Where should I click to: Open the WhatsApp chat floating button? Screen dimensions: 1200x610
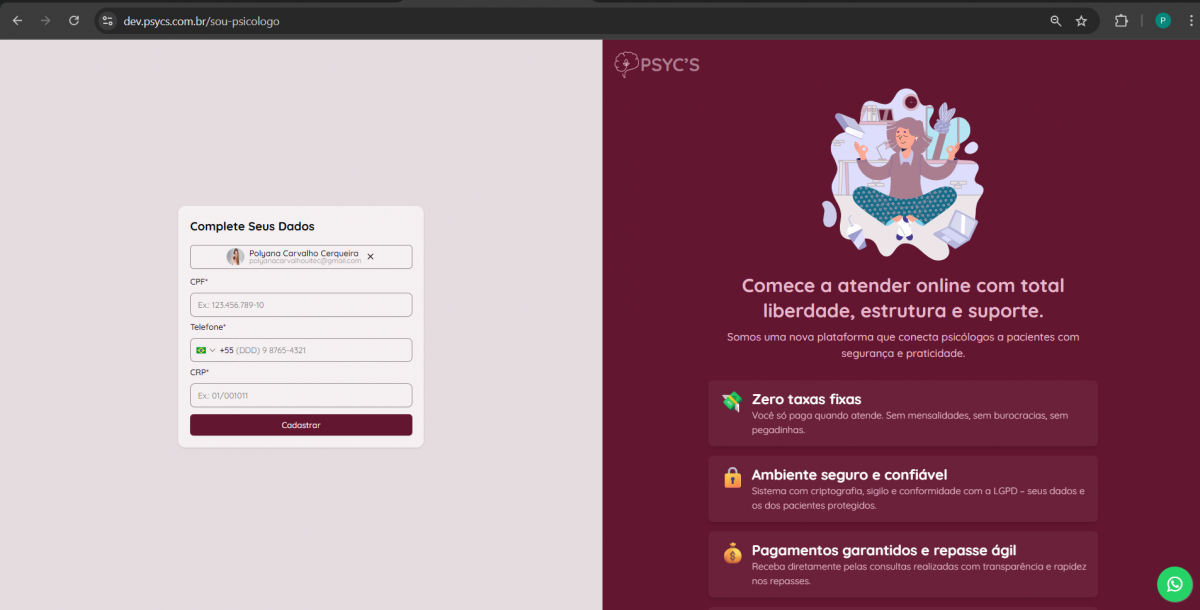pos(1175,584)
